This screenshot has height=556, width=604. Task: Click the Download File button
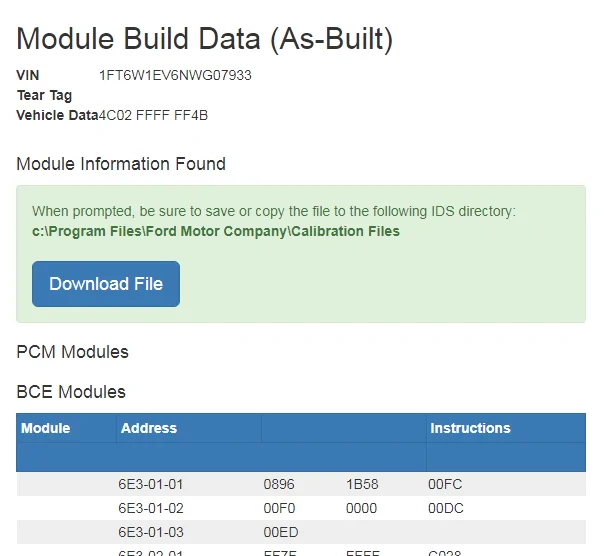(x=106, y=284)
